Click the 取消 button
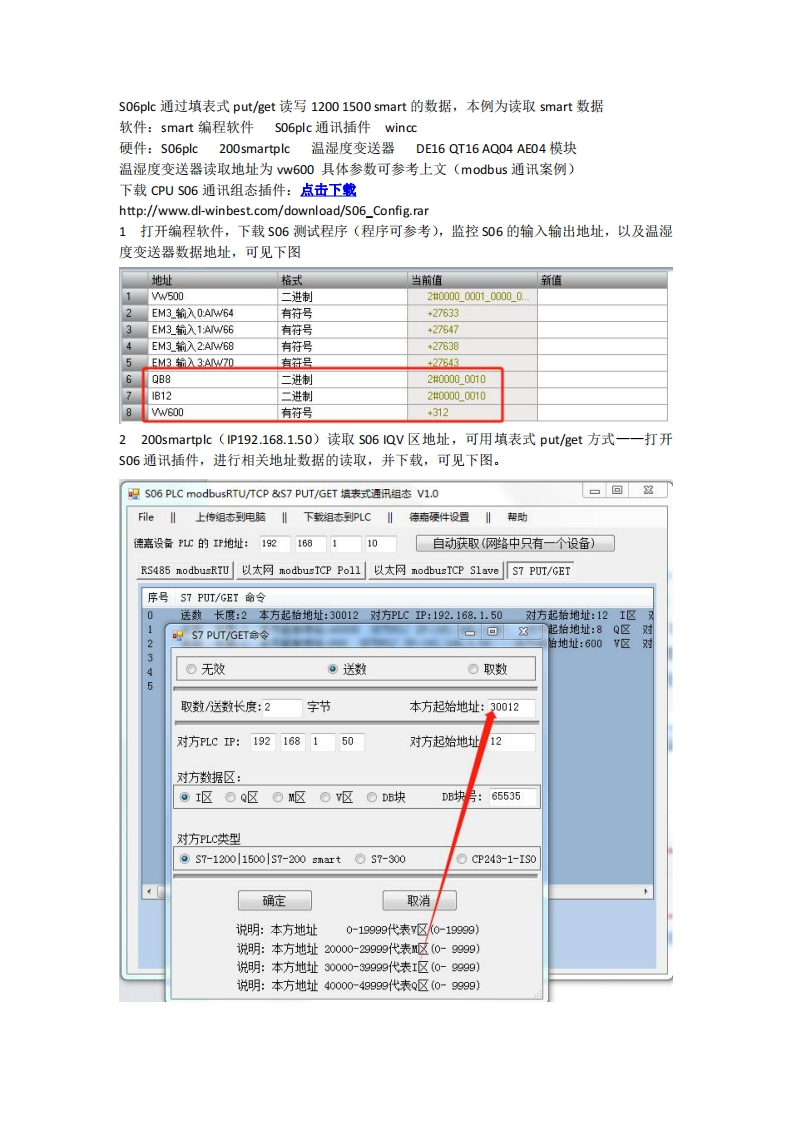This screenshot has width=793, height=1122. (x=419, y=900)
